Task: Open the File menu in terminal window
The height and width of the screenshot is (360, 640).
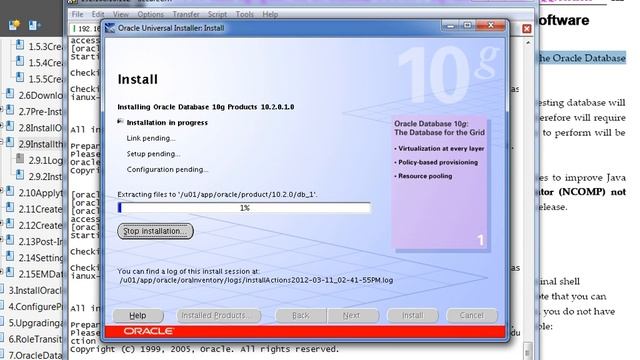Action: pos(77,14)
